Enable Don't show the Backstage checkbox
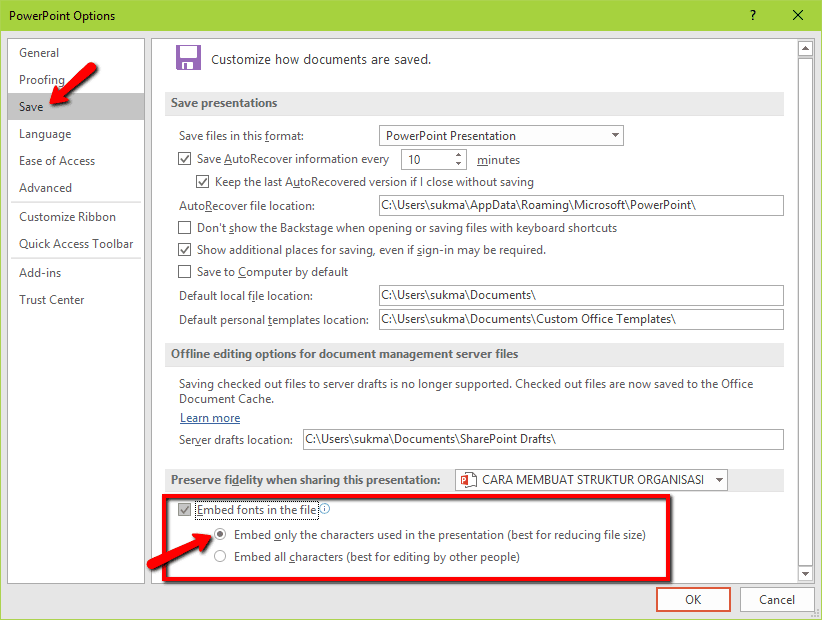The width and height of the screenshot is (822, 620). point(185,227)
